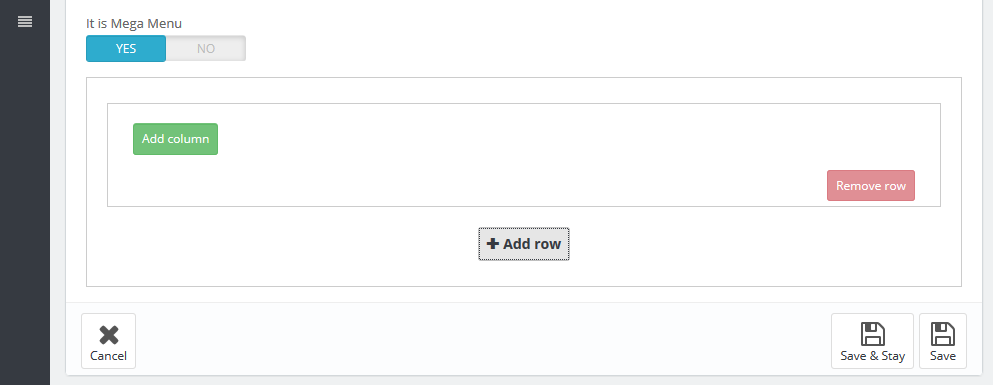Viewport: 993px width, 385px height.
Task: Click the floppy disk icon on the Save button
Action: 942,334
